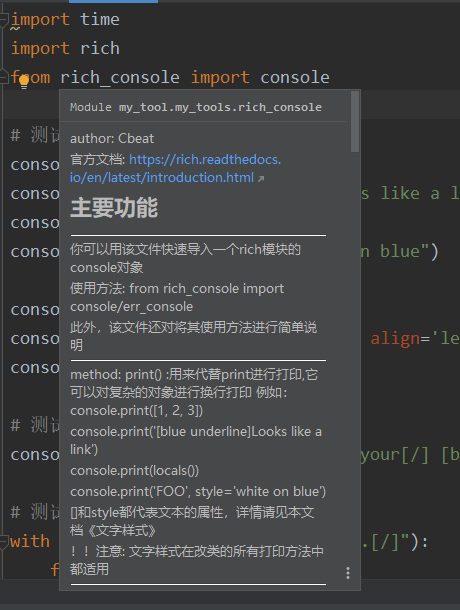Click the 'method: print()' description line

(194, 375)
